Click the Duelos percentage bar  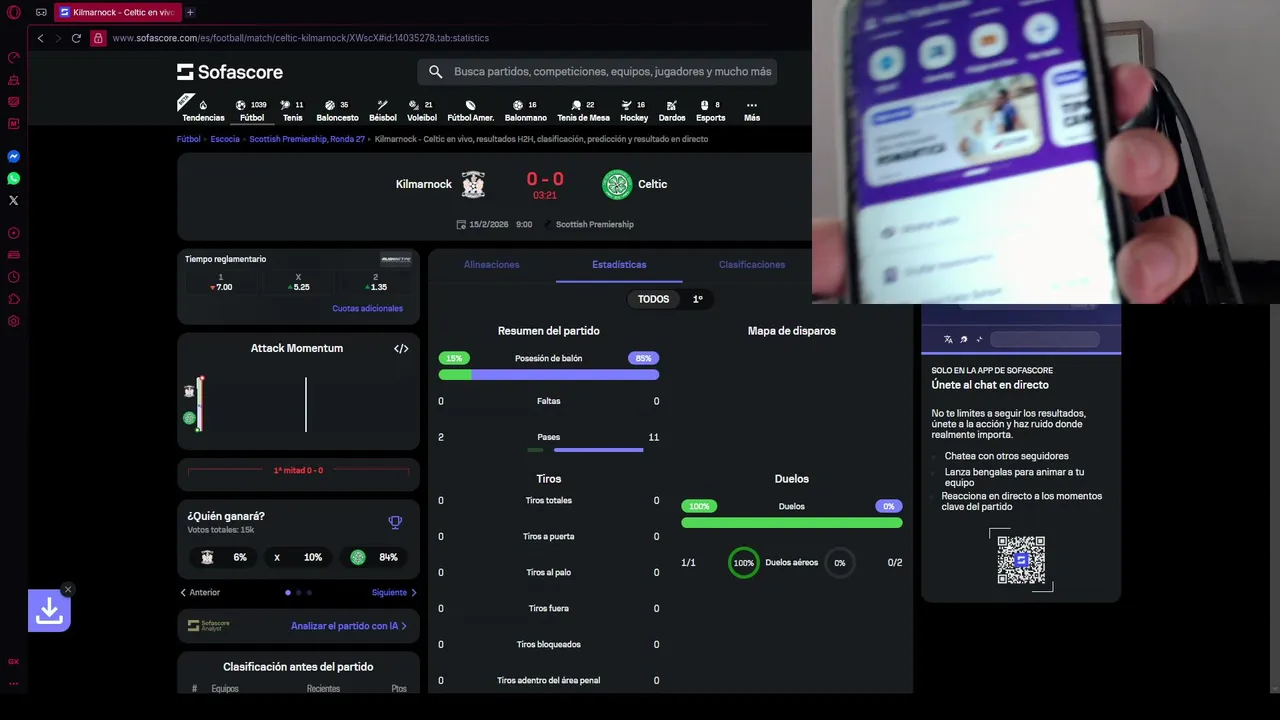coord(791,523)
